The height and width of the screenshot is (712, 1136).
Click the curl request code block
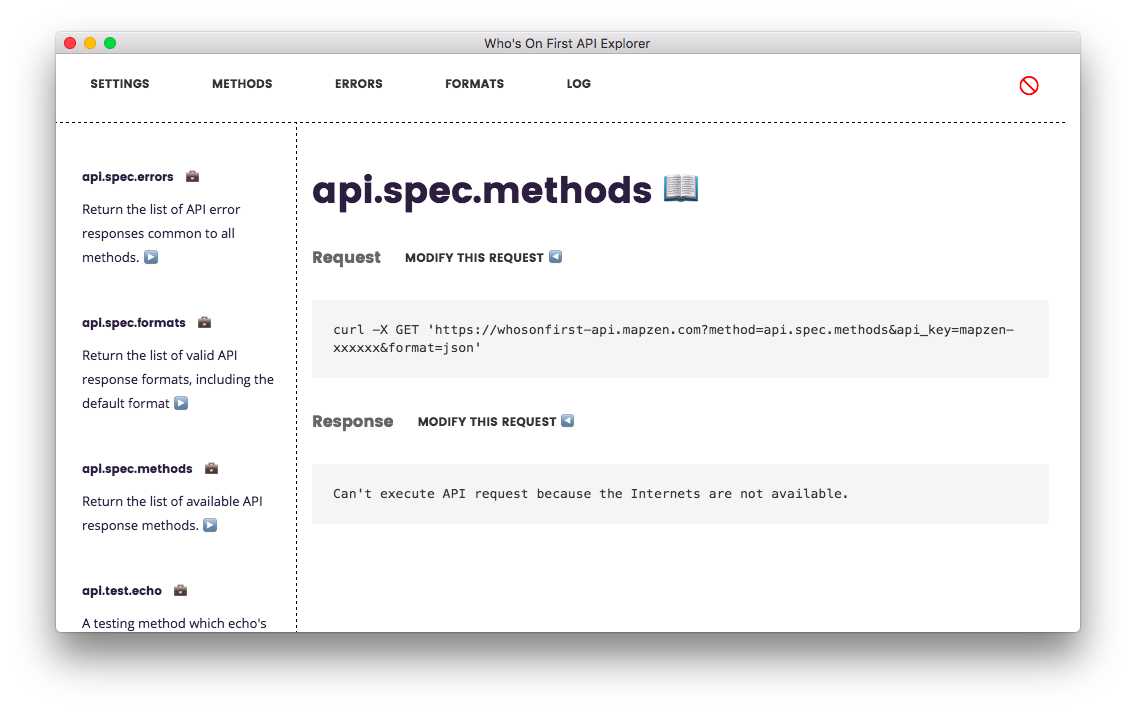[680, 339]
